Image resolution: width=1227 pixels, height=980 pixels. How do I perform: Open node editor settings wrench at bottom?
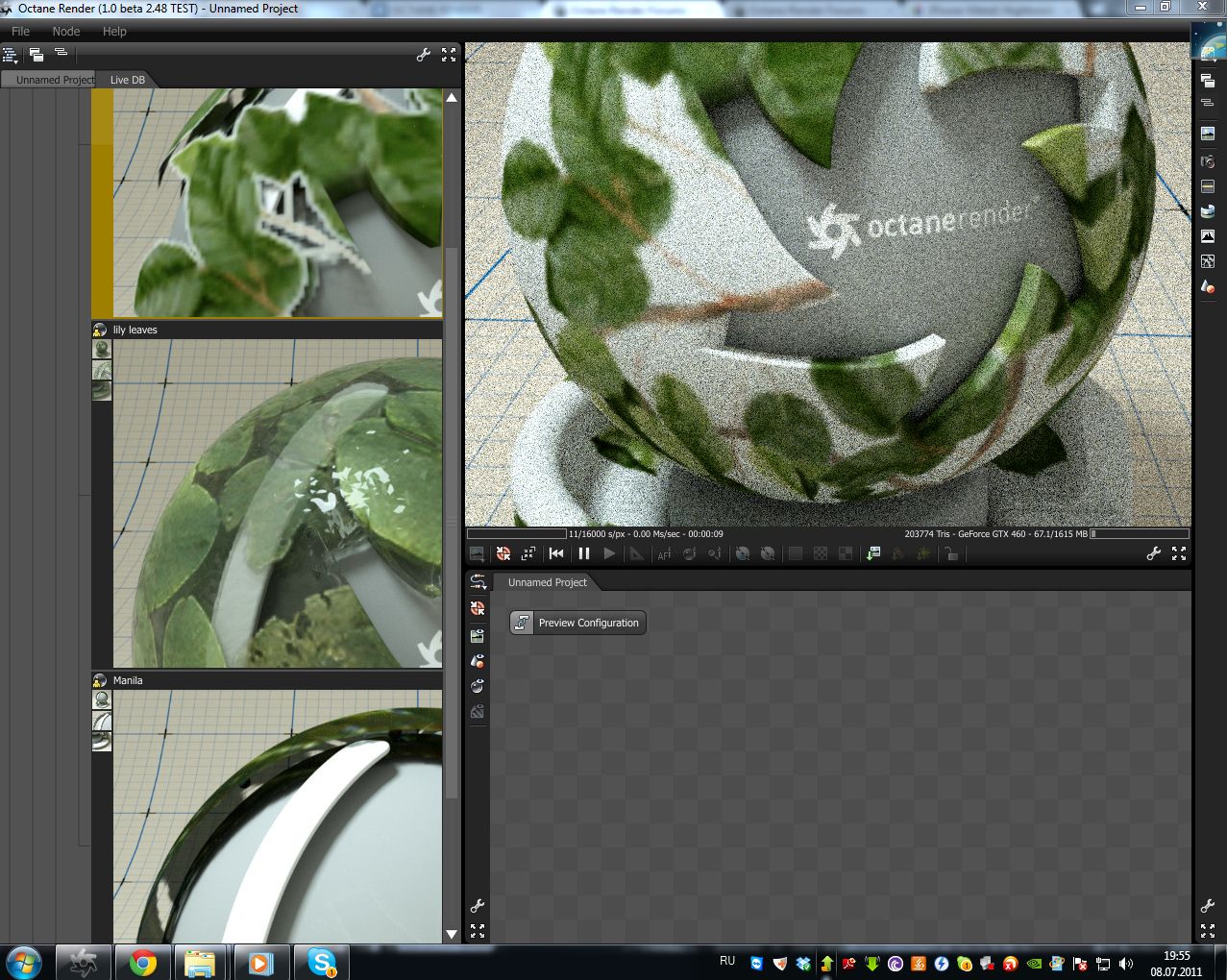coord(477,906)
